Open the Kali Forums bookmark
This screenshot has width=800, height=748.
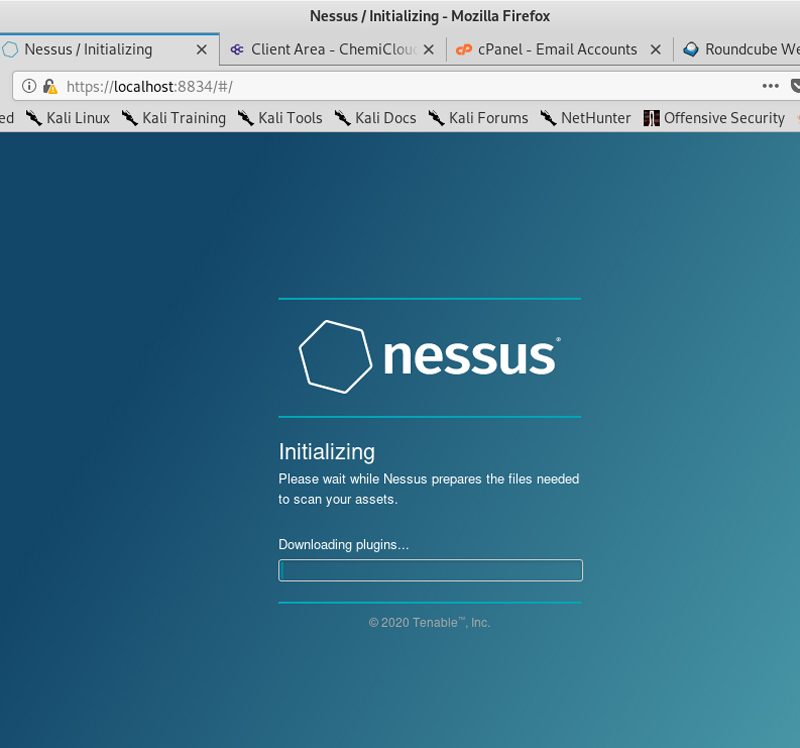(478, 118)
